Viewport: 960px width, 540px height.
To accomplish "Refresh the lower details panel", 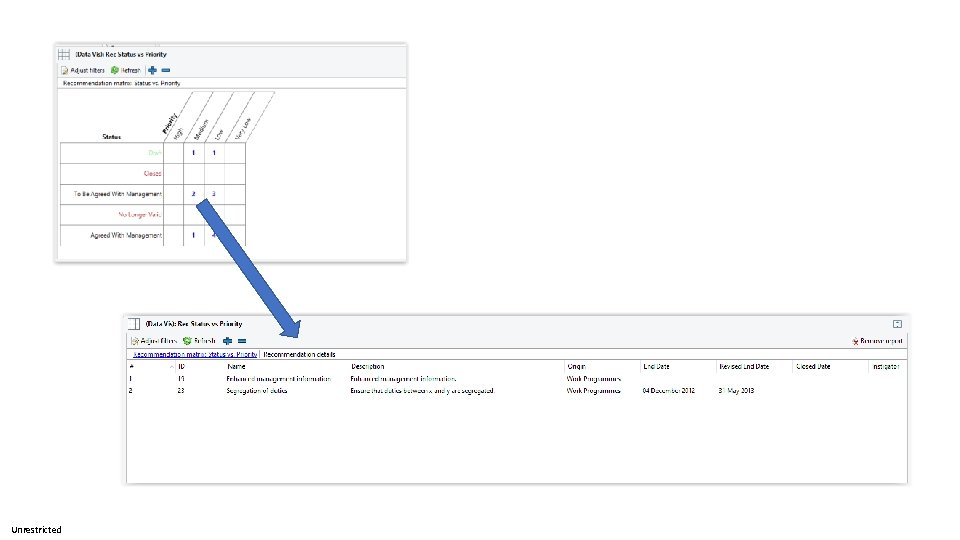I will [x=199, y=341].
